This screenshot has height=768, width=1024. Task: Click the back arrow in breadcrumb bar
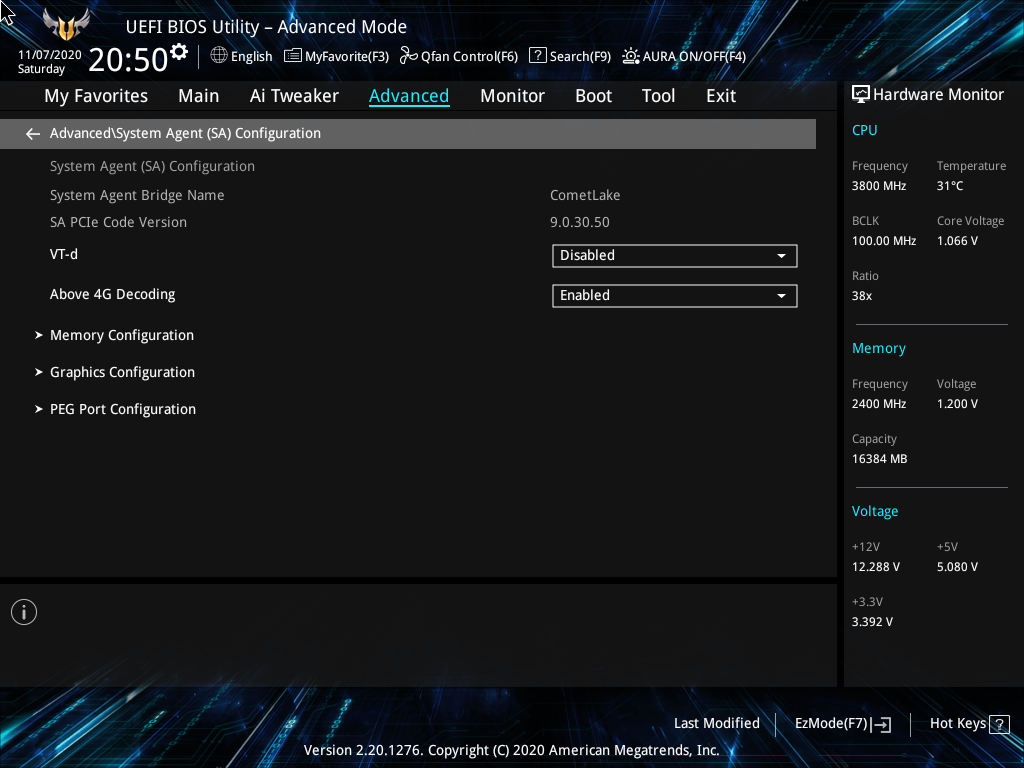point(33,134)
